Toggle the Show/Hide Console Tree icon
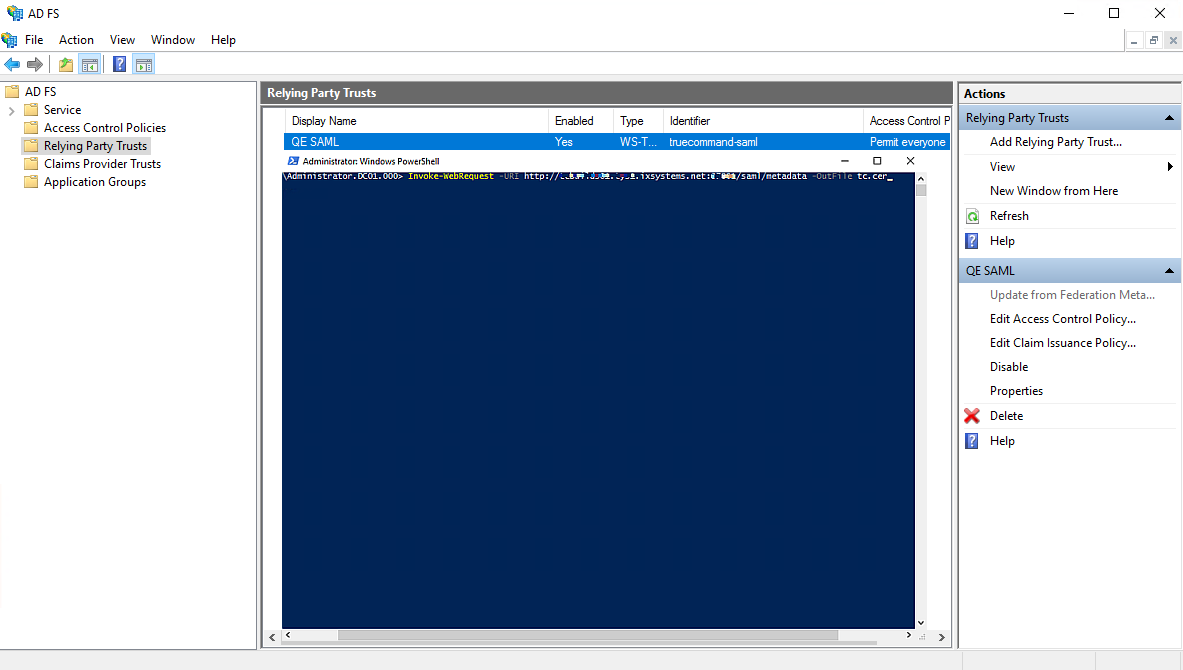 click(90, 63)
